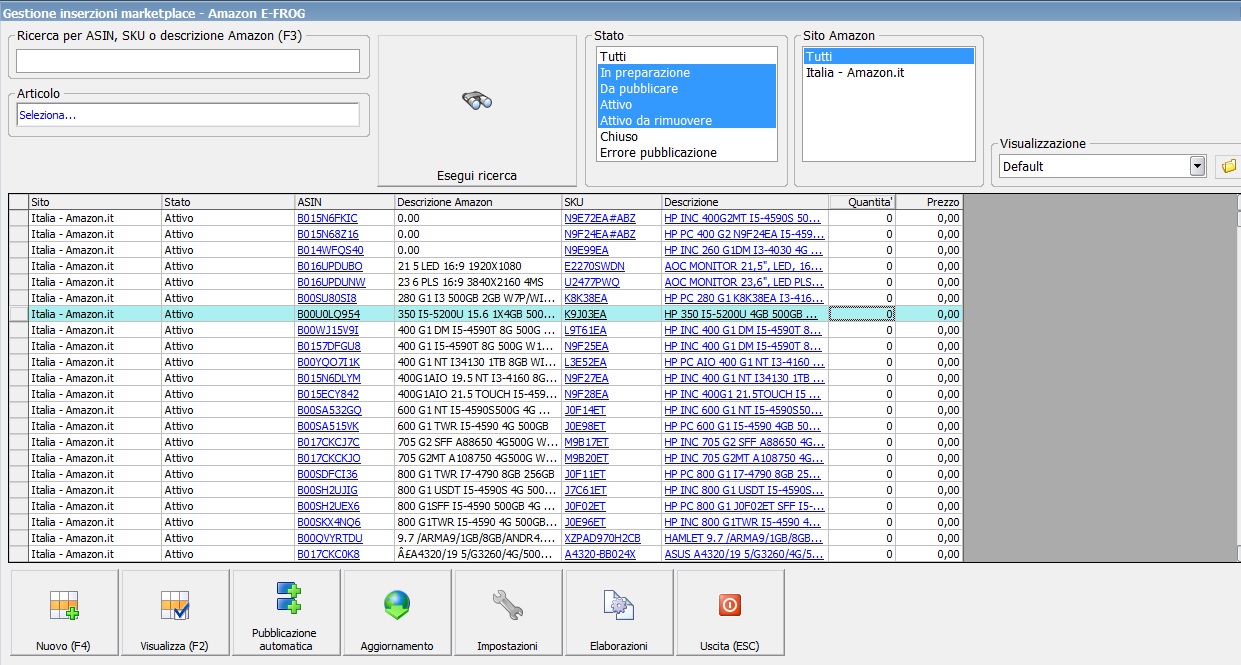Sort by the Prezzo column header

(929, 202)
